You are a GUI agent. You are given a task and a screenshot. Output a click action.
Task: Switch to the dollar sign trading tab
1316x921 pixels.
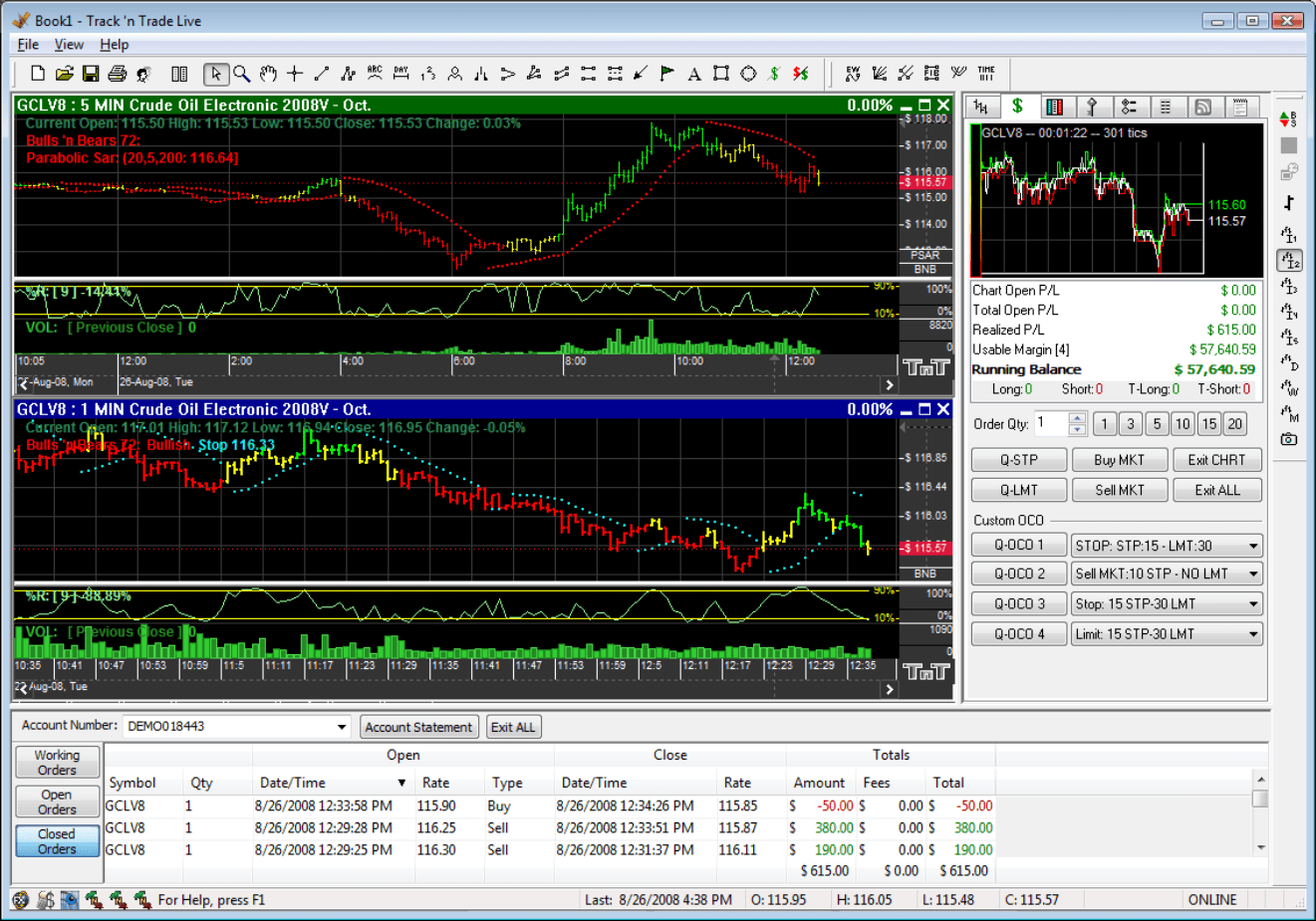point(1017,107)
